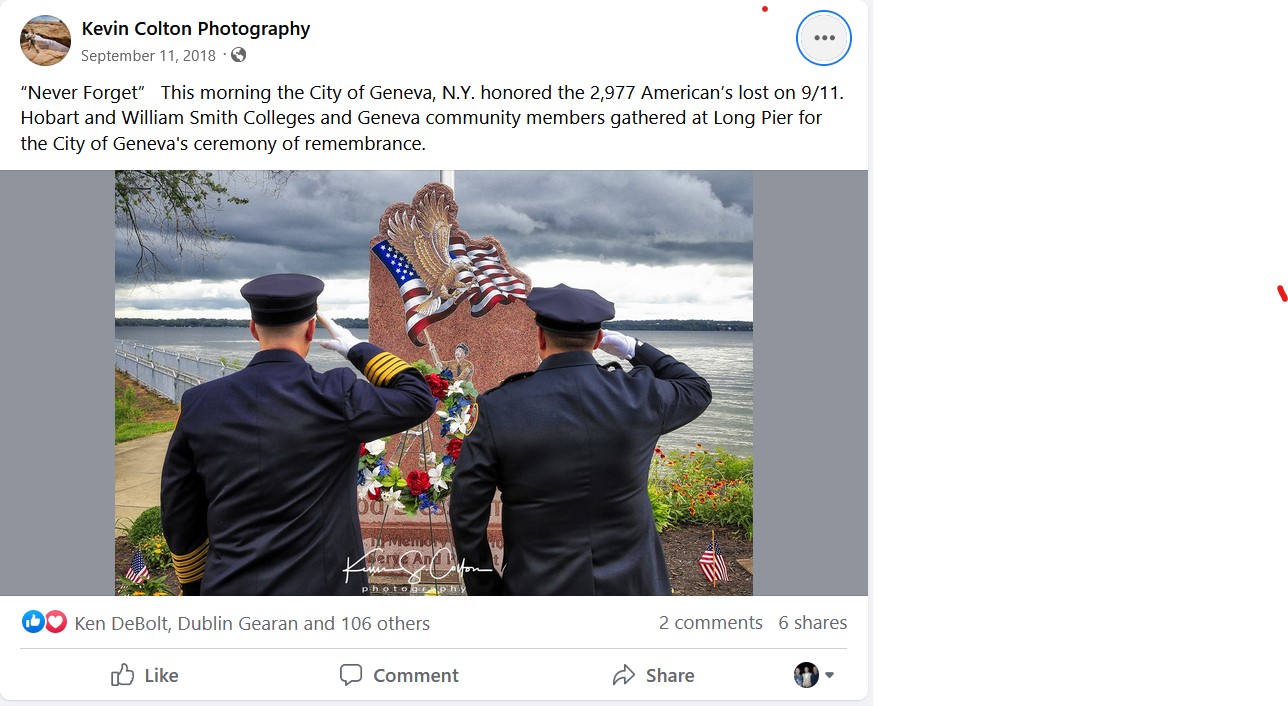This screenshot has width=1288, height=706.
Task: Expand the commenting-as profile dropdown arrow
Action: click(x=829, y=675)
